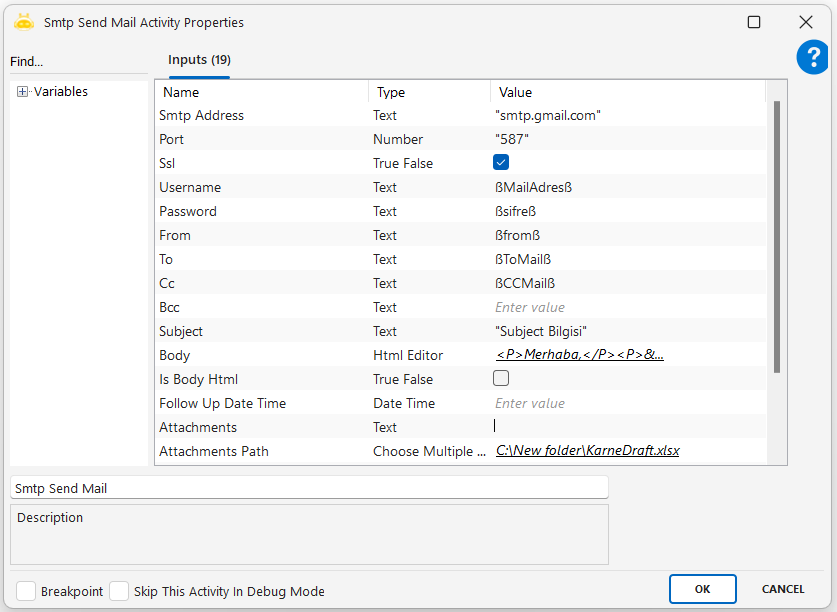Click the robot app icon in title bar
The image size is (837, 612).
[x=24, y=22]
